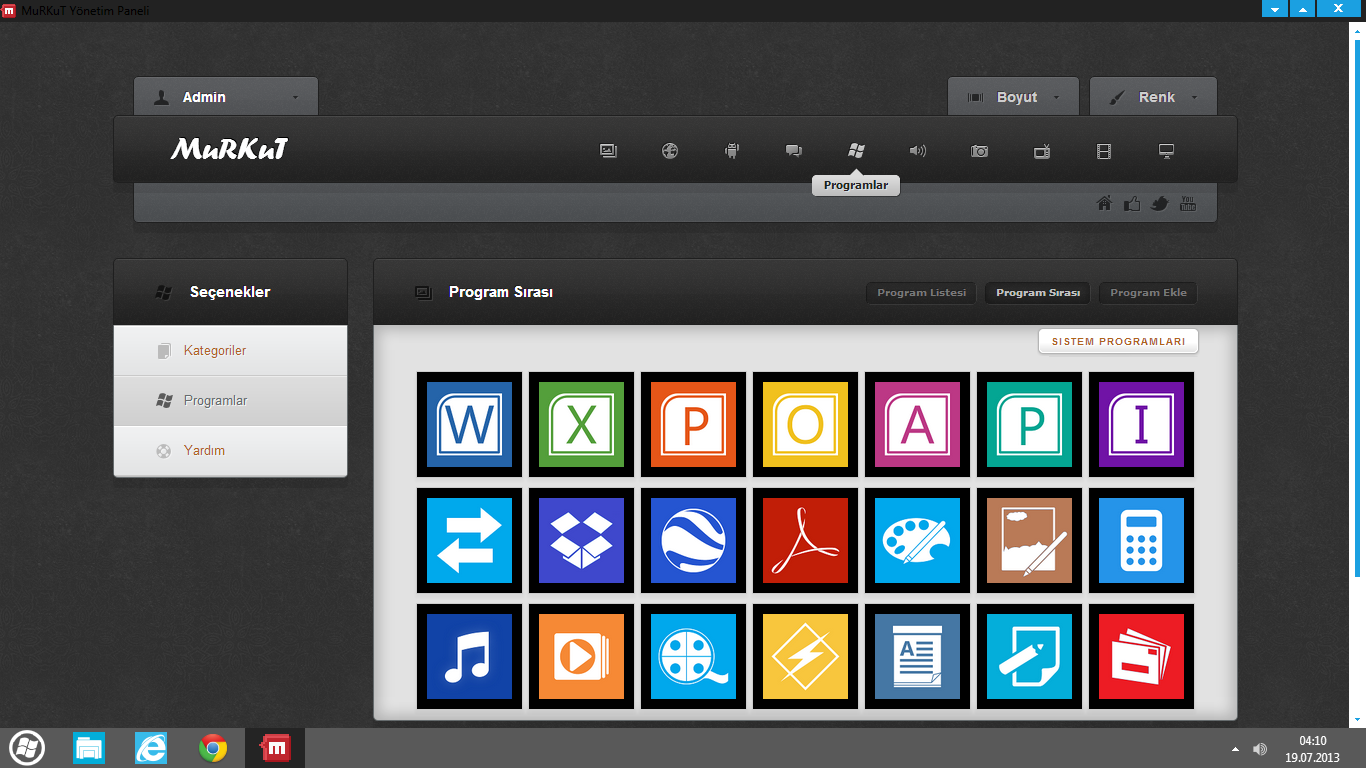Open the Adobe Reader tile
The width and height of the screenshot is (1366, 768).
point(805,541)
